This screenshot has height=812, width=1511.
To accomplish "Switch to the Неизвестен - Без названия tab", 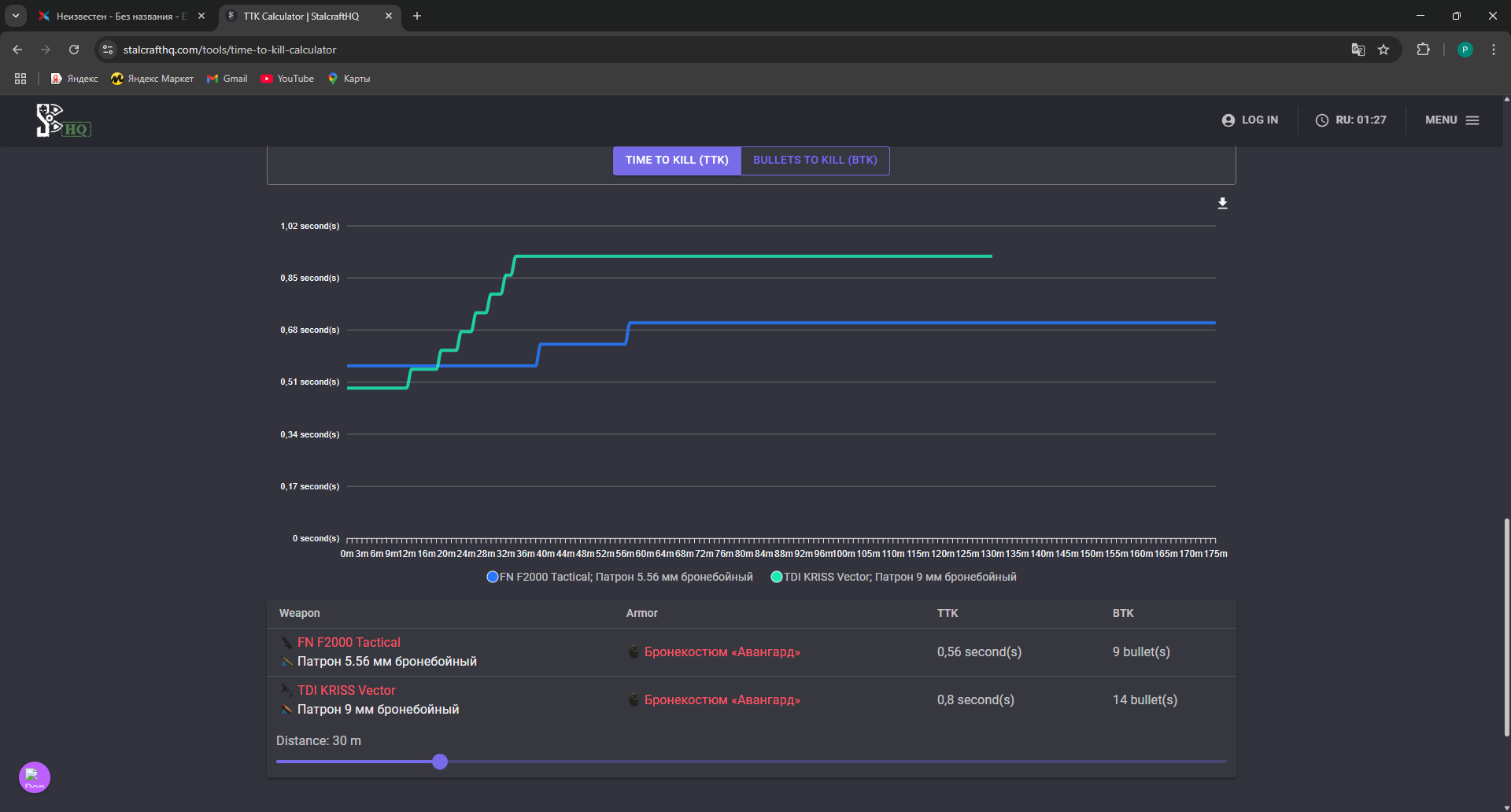I will click(122, 16).
